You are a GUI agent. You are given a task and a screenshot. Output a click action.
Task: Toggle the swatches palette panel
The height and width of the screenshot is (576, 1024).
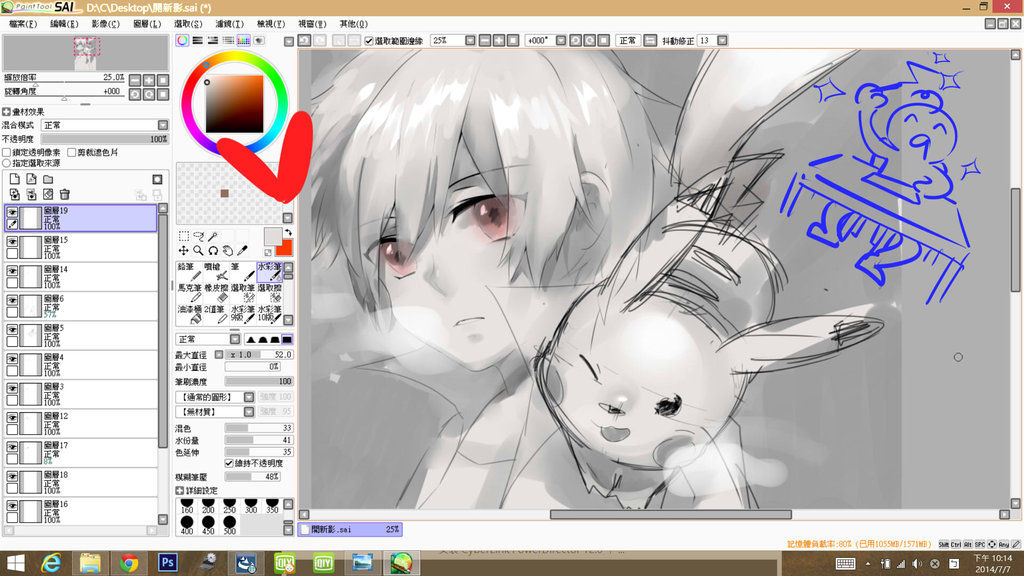point(244,40)
